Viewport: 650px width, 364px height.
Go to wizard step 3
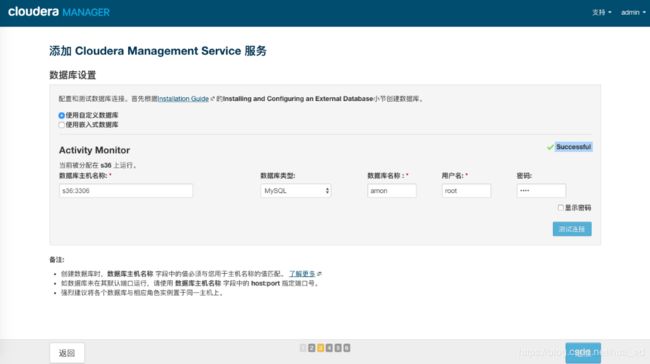click(x=320, y=348)
